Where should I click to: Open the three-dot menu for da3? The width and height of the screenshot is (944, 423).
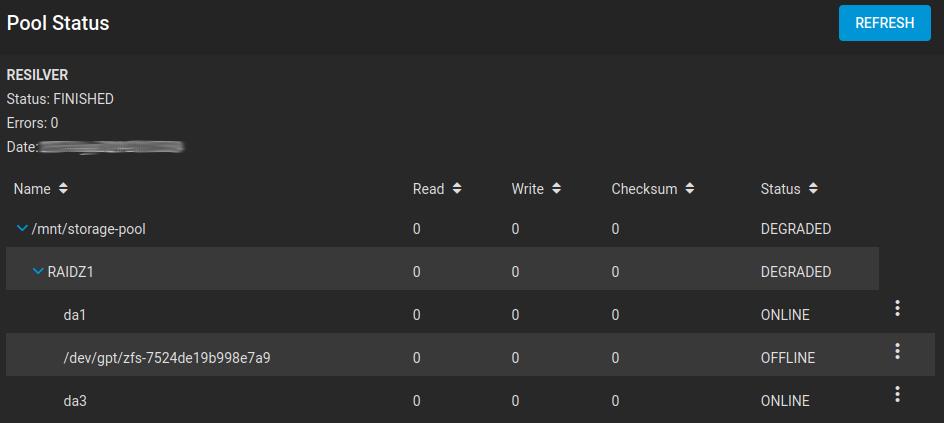(x=897, y=394)
